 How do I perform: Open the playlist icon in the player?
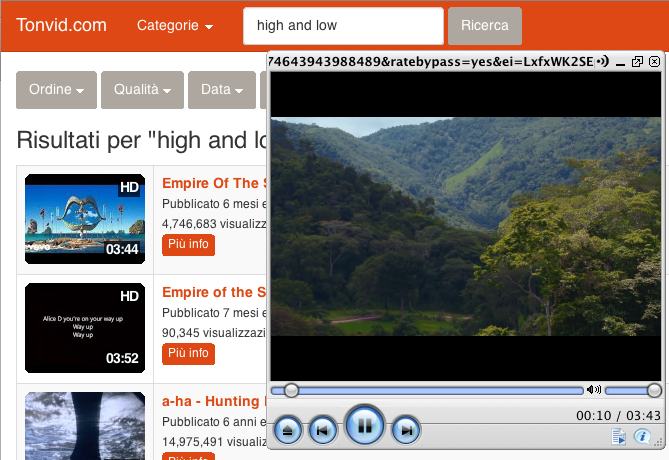(x=619, y=437)
